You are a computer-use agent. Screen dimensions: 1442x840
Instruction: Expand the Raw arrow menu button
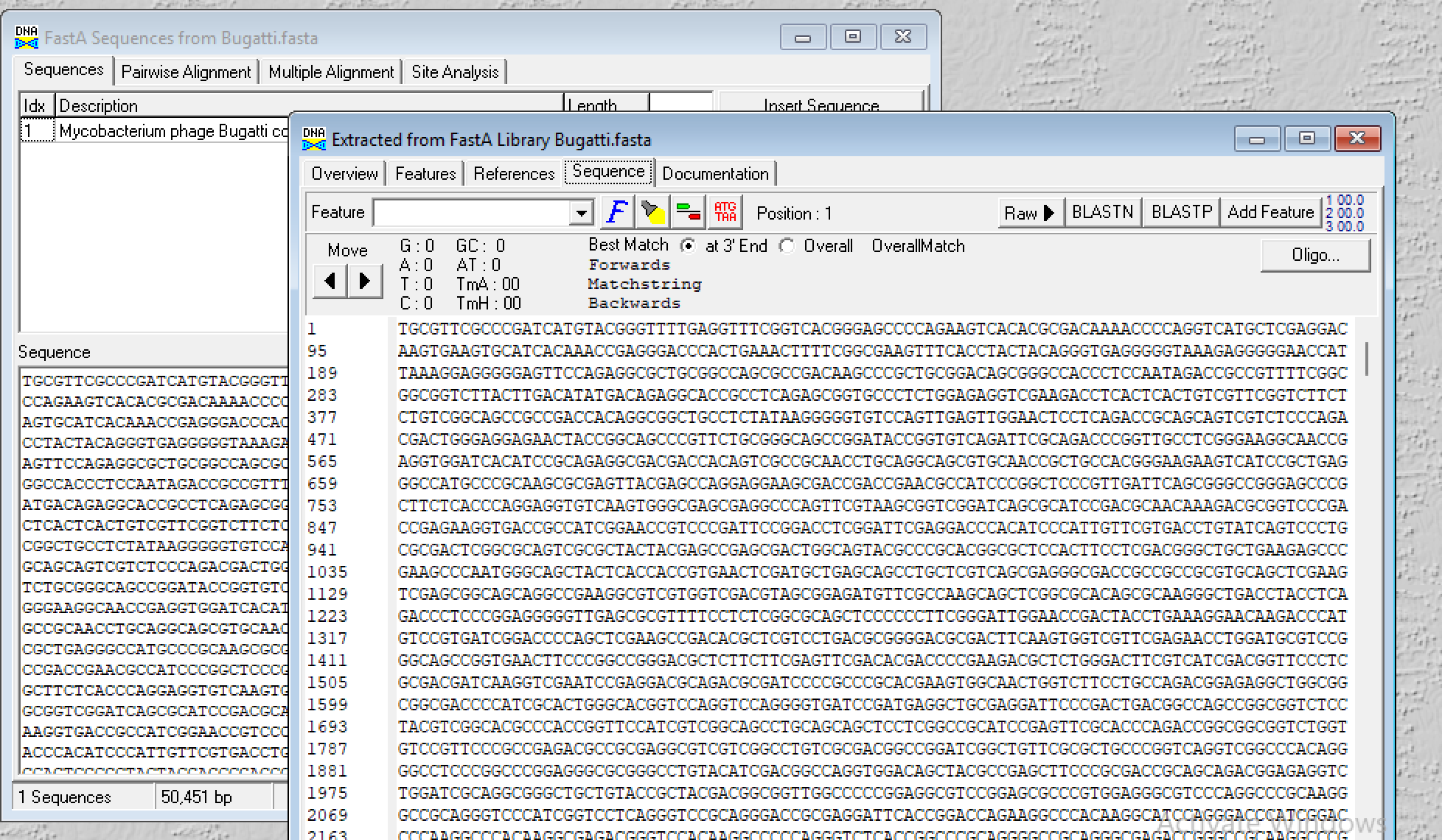tap(1031, 213)
